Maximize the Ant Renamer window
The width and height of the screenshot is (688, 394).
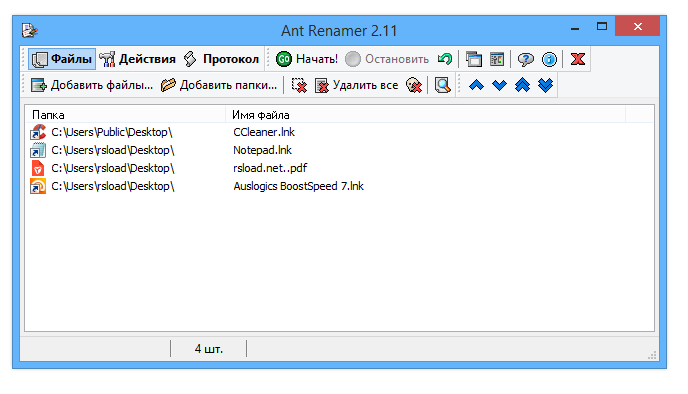[x=602, y=26]
